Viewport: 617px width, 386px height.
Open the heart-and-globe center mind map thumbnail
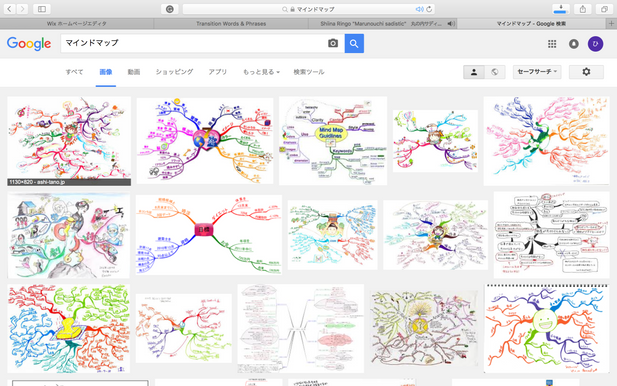tap(205, 141)
